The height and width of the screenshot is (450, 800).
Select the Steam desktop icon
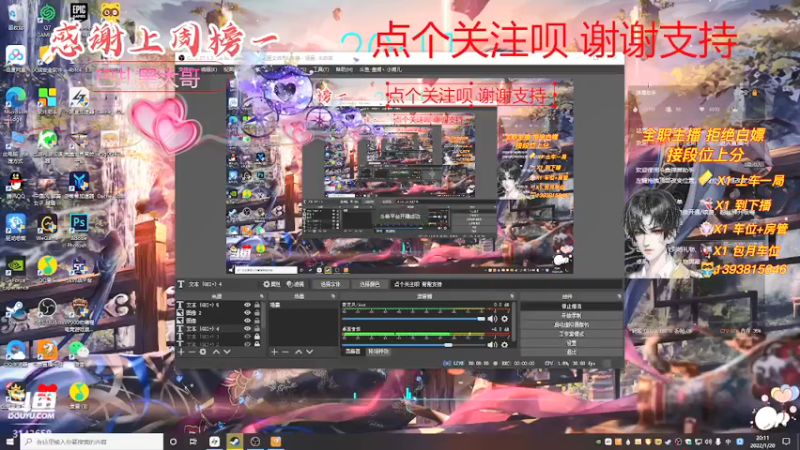click(16, 314)
